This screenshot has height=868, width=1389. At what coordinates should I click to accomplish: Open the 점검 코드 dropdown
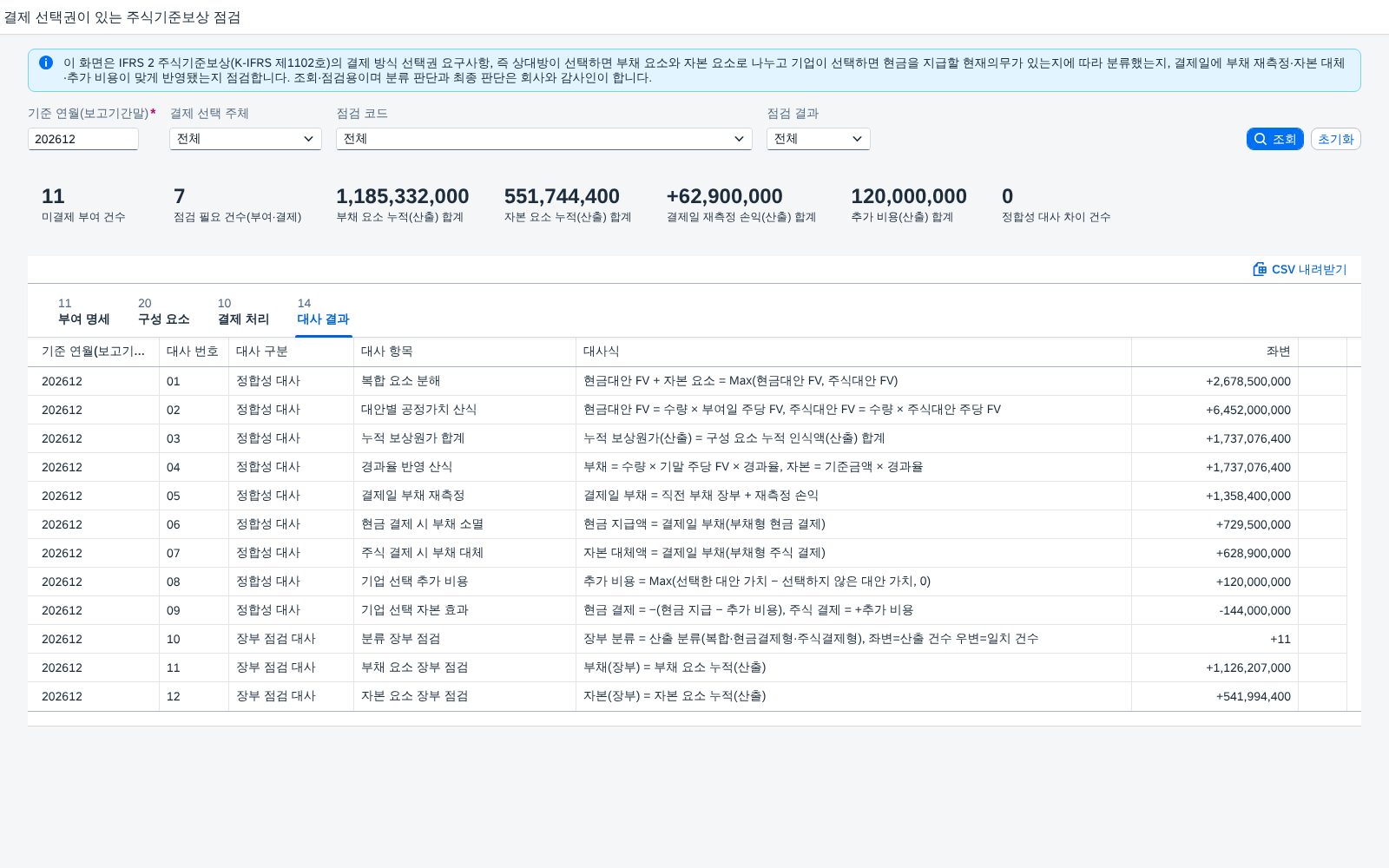click(544, 139)
